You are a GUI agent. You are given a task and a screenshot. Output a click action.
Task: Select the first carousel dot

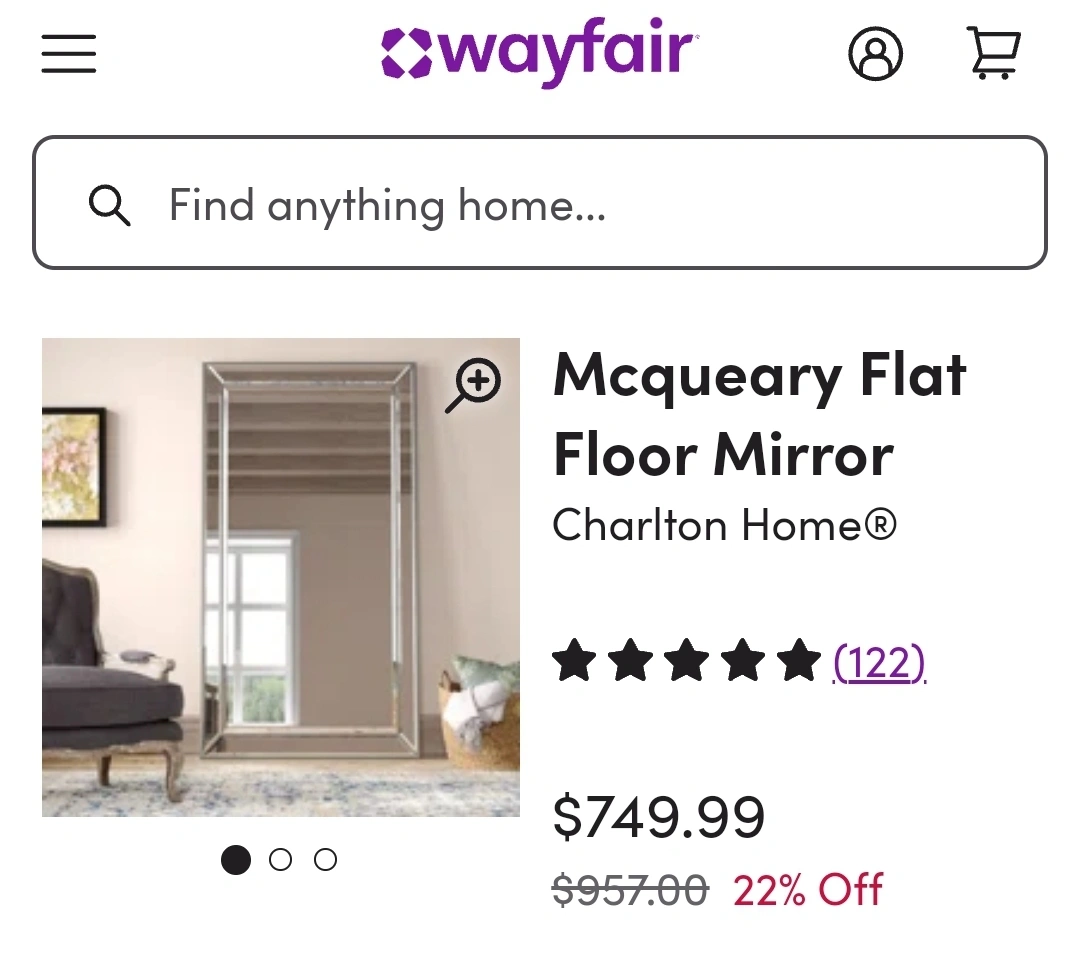(236, 860)
